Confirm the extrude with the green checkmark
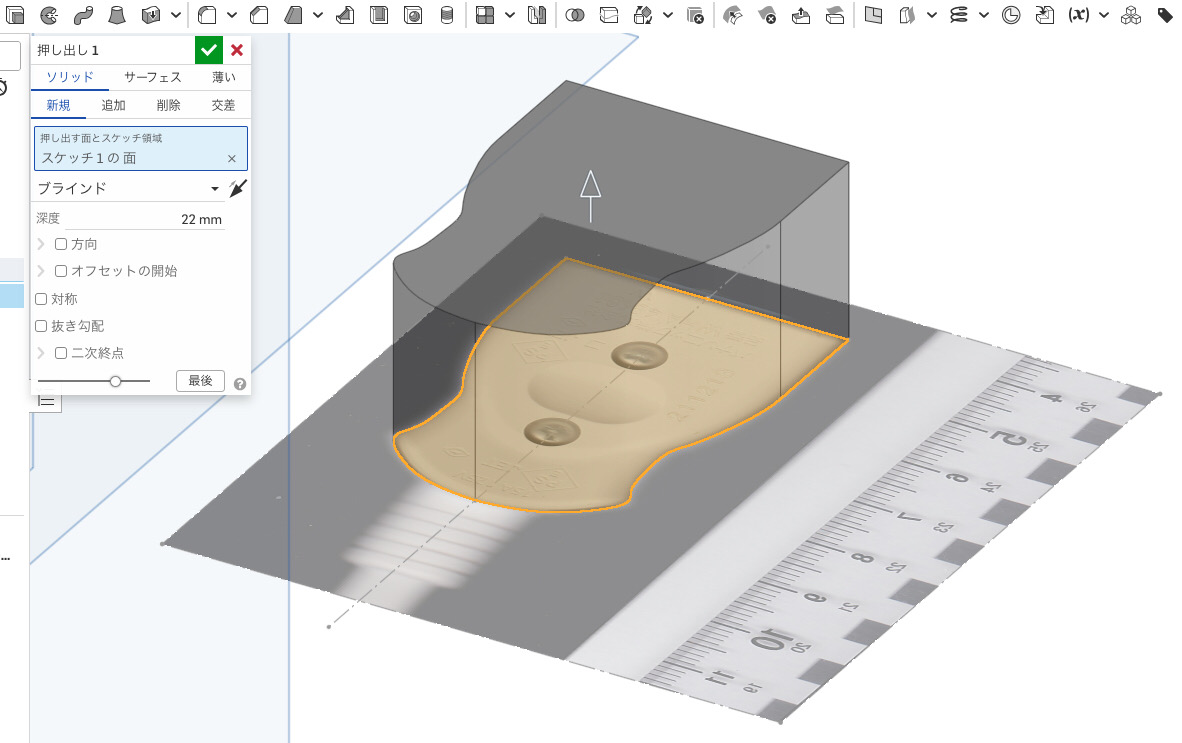Screen dimensions: 1182x743 [x=208, y=50]
